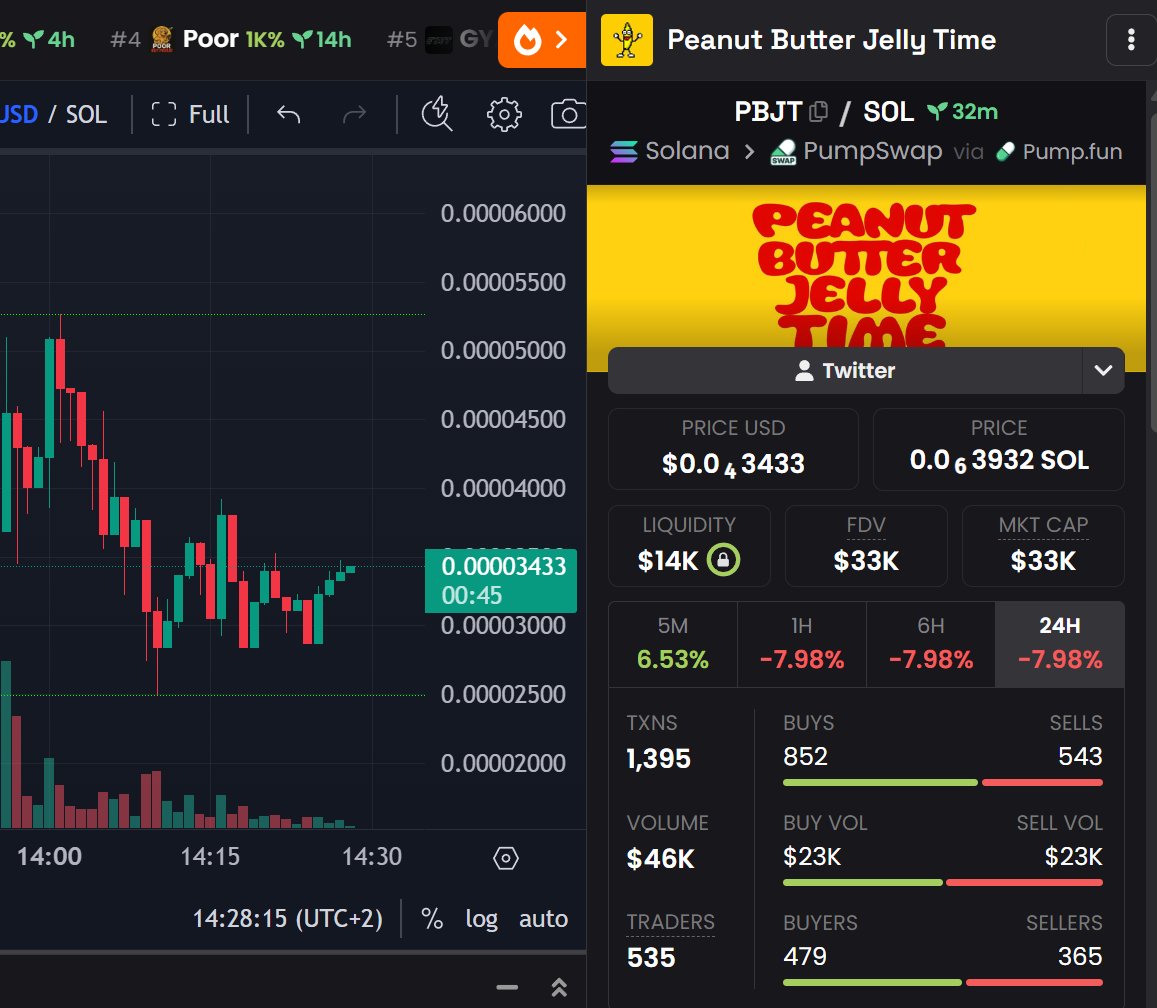This screenshot has height=1008, width=1157.
Task: Click the Solana chain icon
Action: click(624, 151)
